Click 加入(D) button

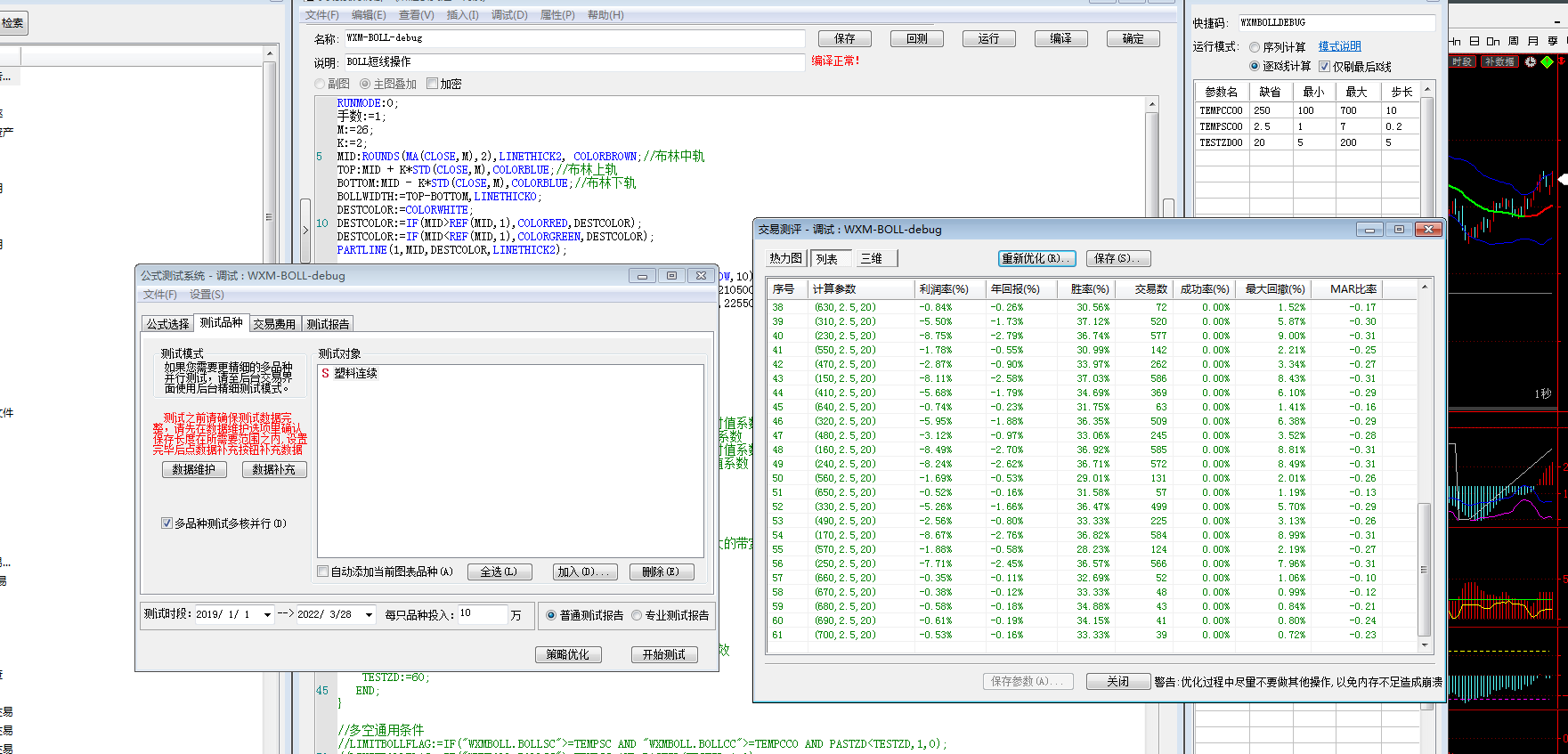coord(583,572)
